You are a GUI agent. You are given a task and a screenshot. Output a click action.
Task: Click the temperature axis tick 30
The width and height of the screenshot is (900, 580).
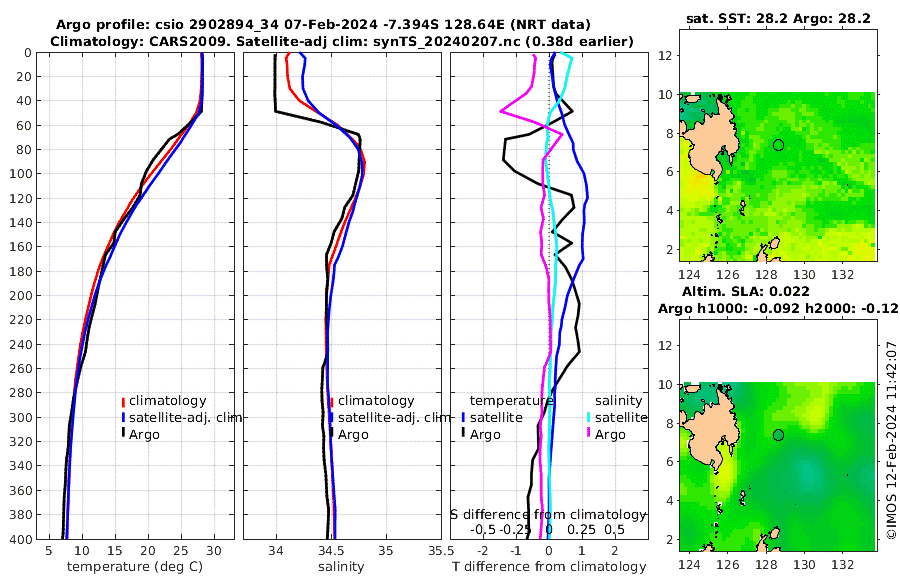pyautogui.click(x=214, y=551)
